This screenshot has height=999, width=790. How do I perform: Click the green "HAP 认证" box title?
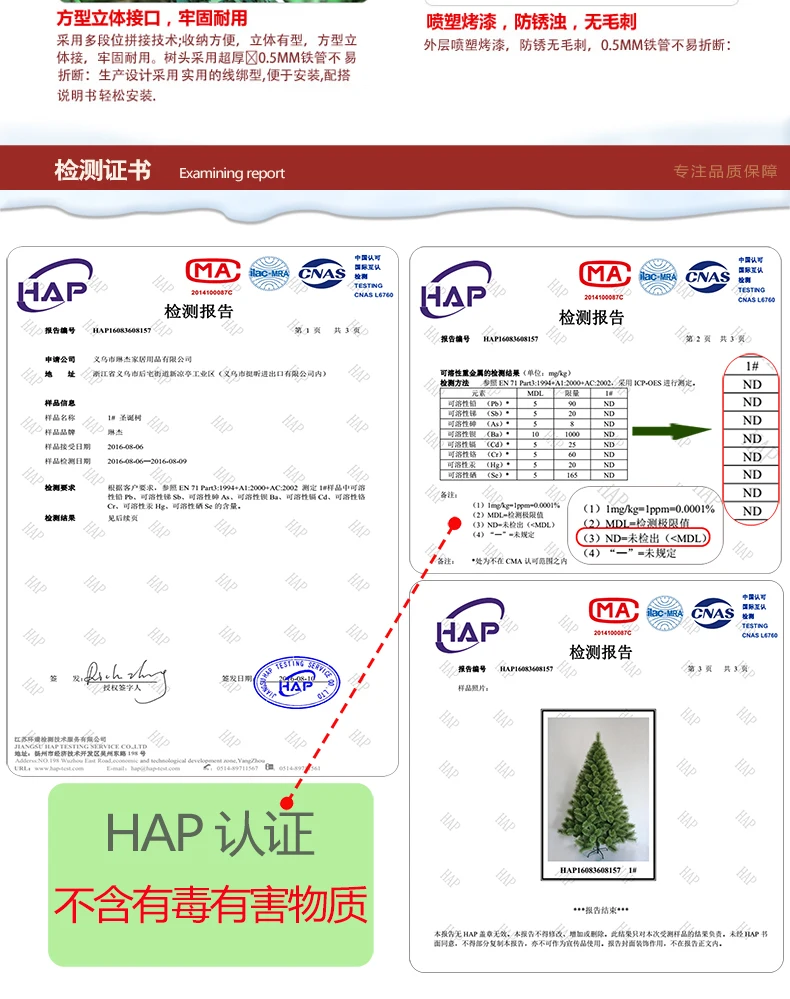[x=210, y=833]
